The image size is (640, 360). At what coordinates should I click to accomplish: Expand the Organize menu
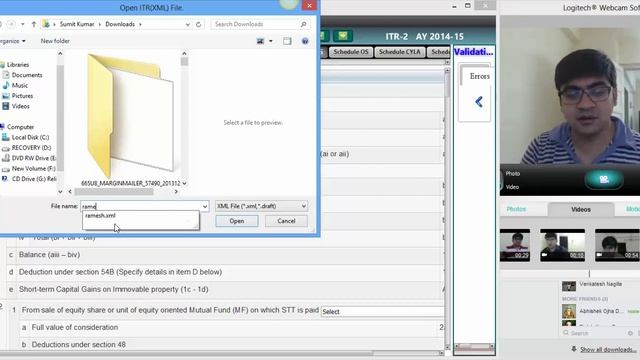(12, 41)
